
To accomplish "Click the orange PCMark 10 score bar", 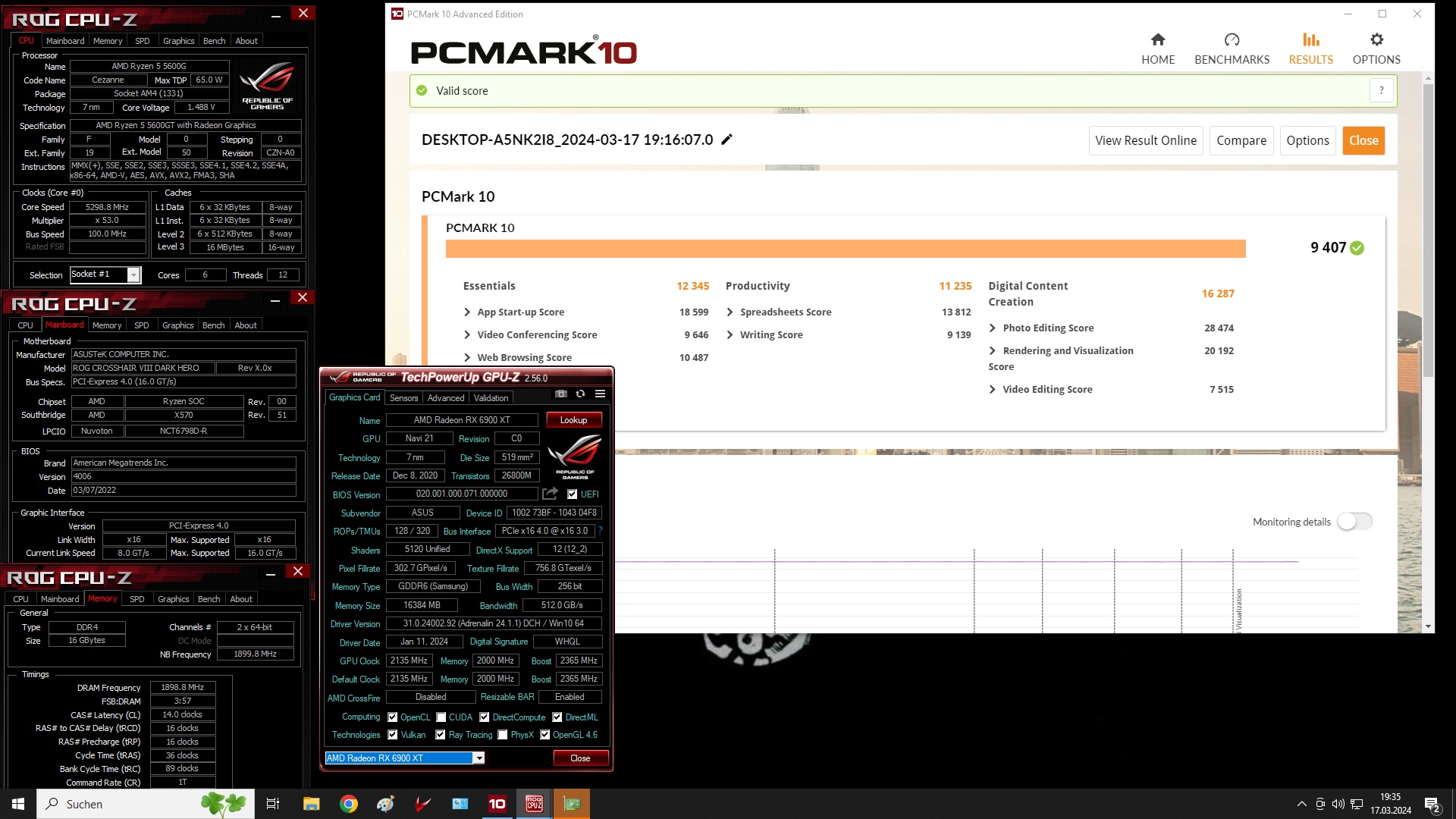I will [846, 249].
